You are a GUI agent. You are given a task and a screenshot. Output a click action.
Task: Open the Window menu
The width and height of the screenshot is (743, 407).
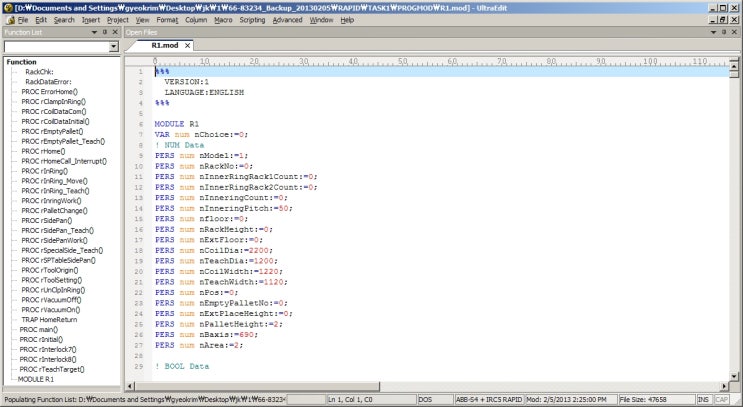[321, 20]
